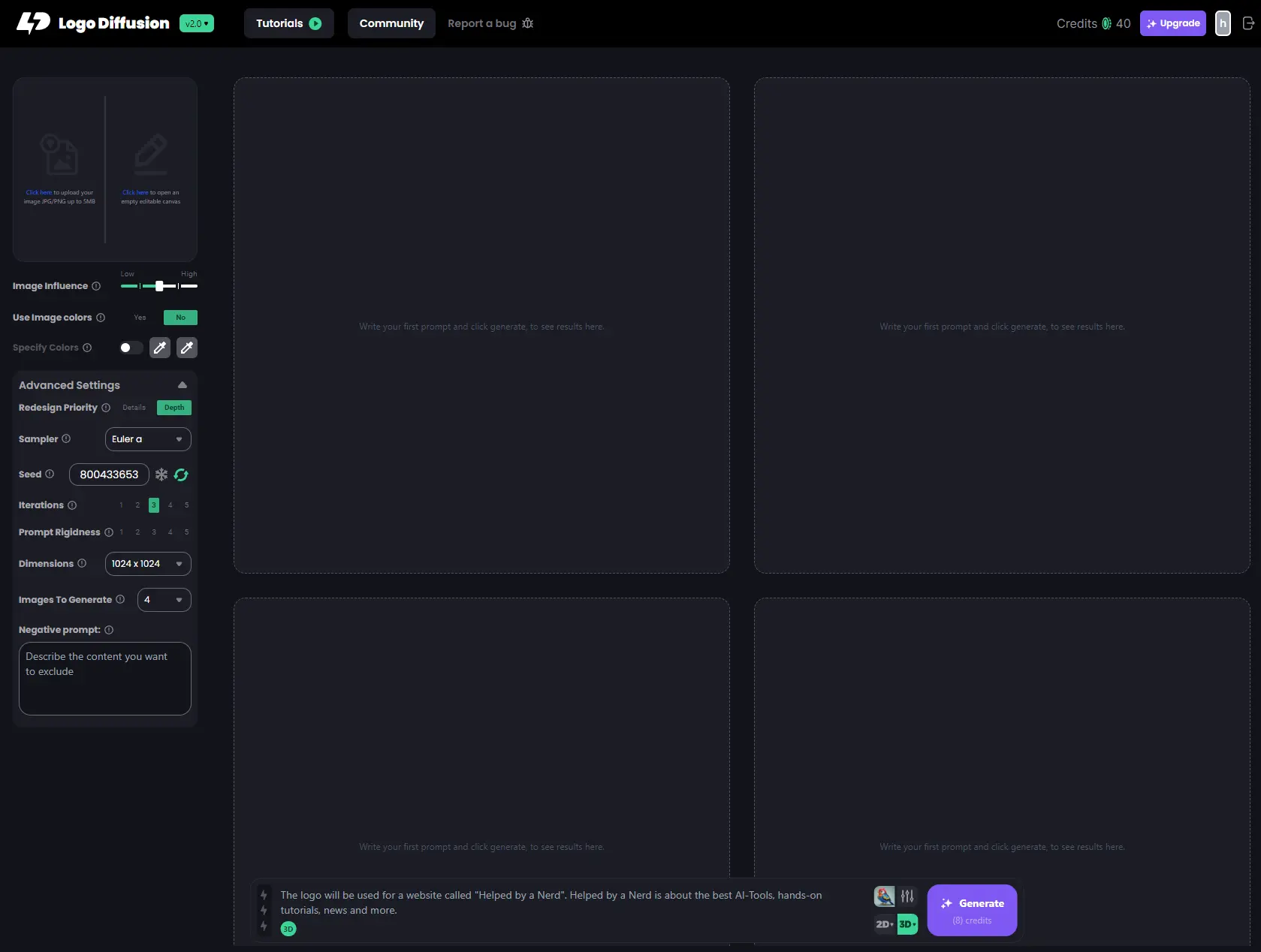Click the first eyedropper color picker
The height and width of the screenshot is (952, 1261).
pyautogui.click(x=160, y=348)
